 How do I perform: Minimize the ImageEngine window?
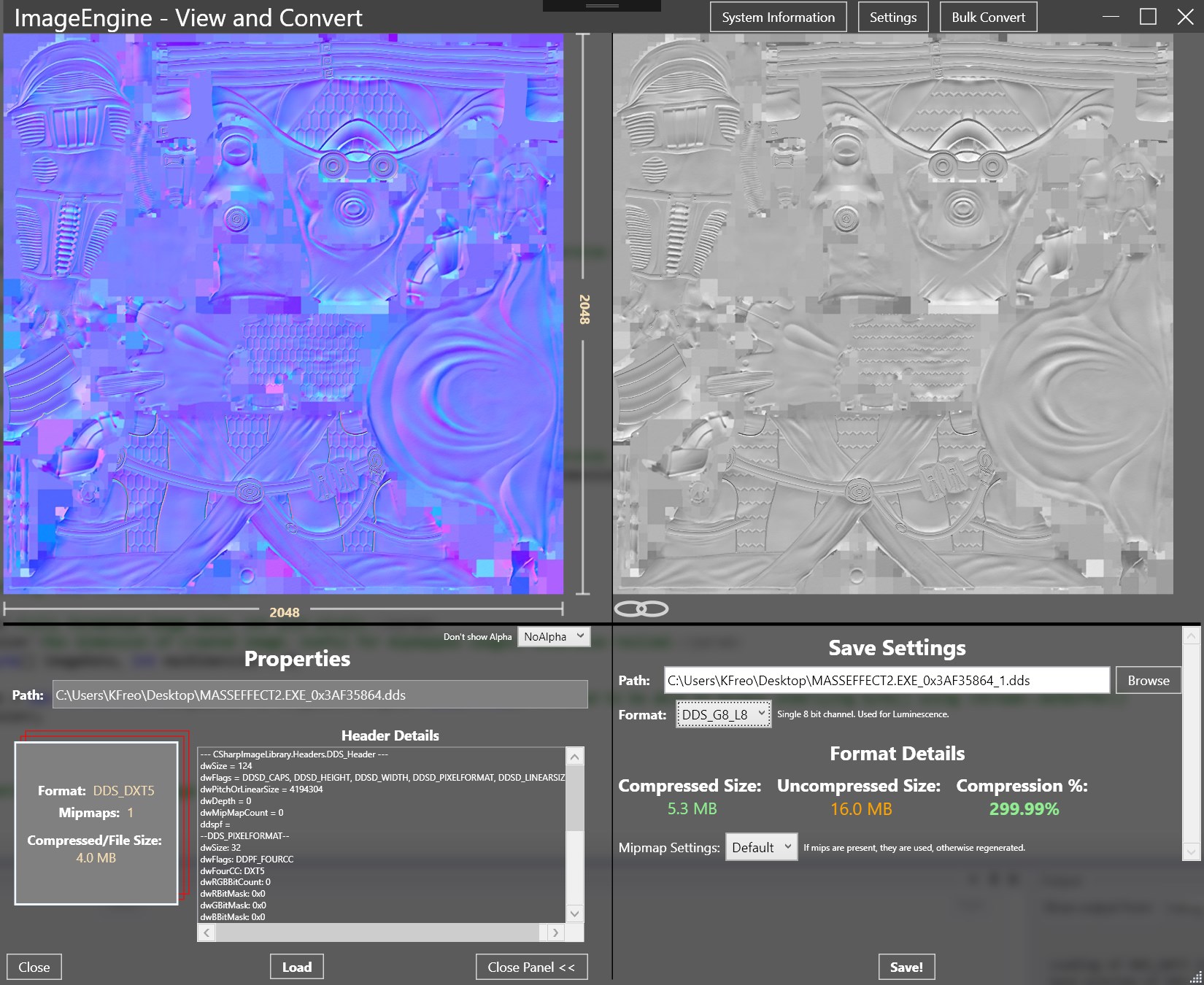[x=1111, y=17]
